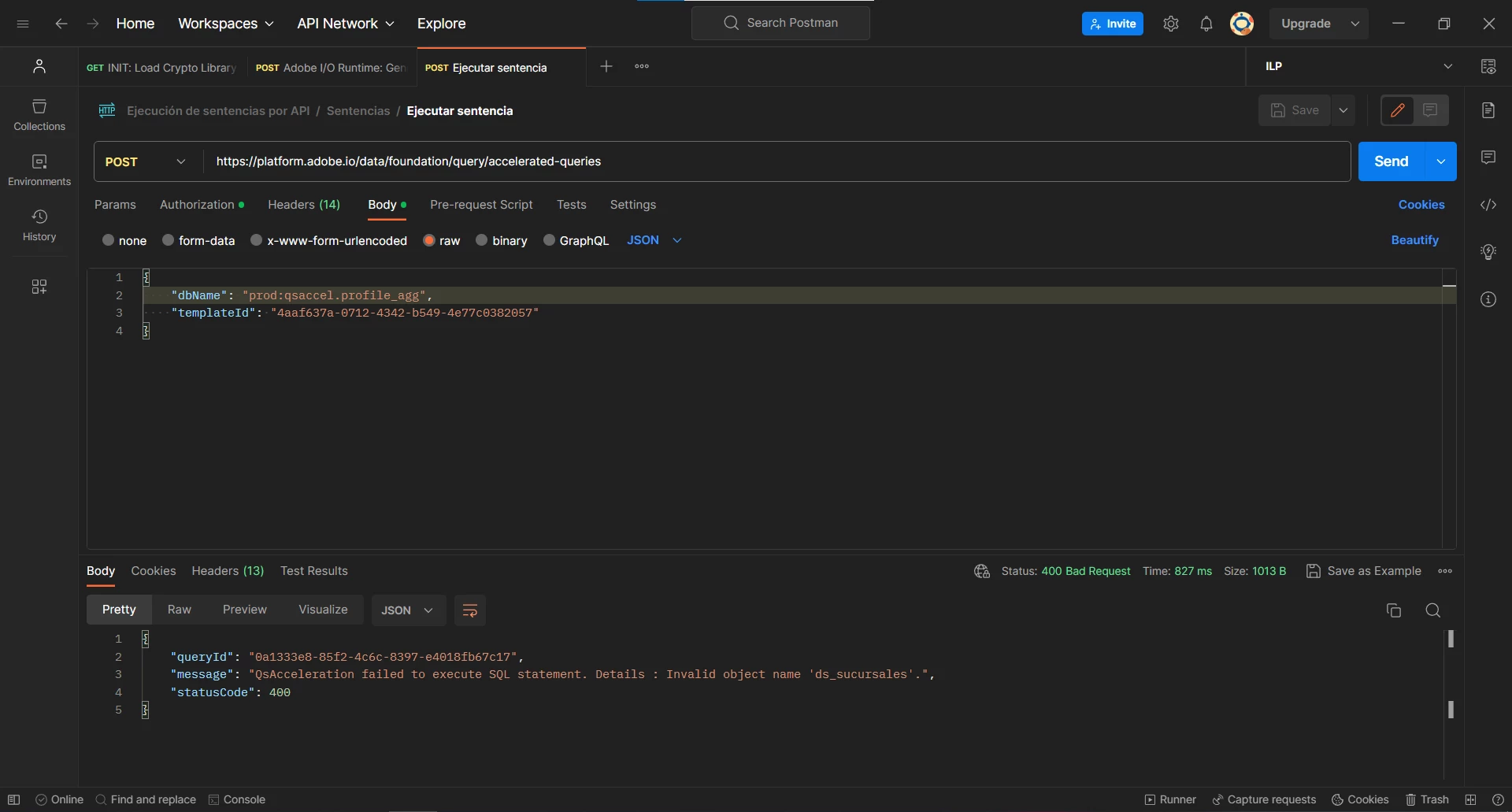The width and height of the screenshot is (1512, 812).
Task: Open related requests lightbulb icon
Action: (x=1488, y=252)
